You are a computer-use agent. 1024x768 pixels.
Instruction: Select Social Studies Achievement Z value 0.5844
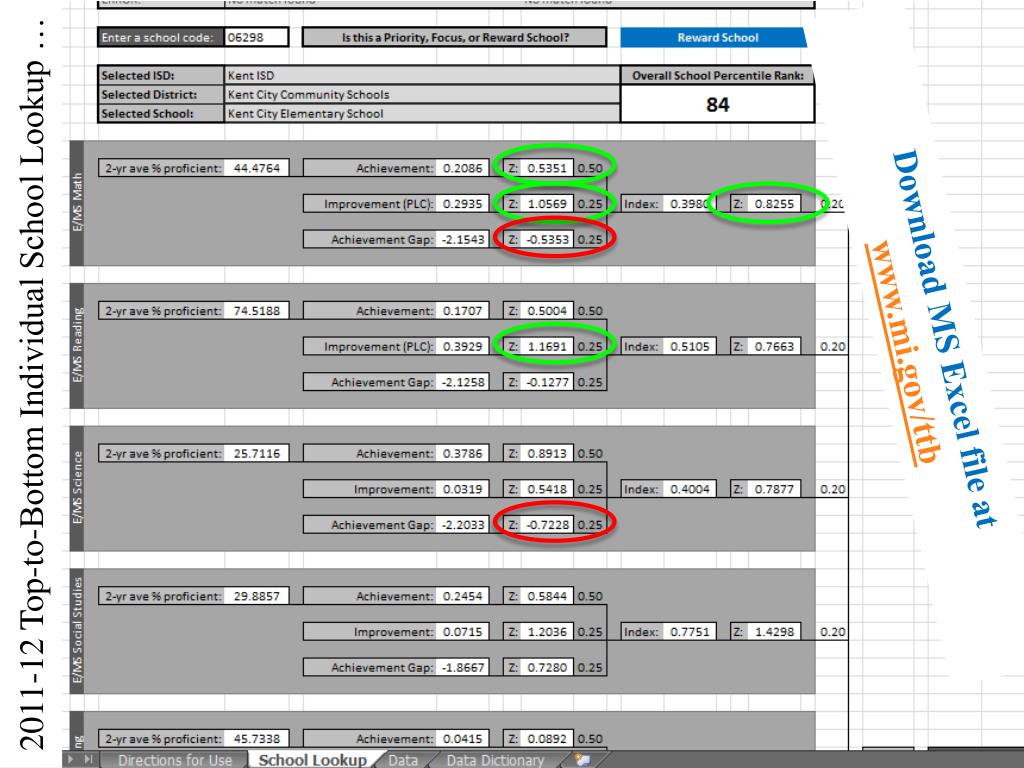[x=547, y=596]
